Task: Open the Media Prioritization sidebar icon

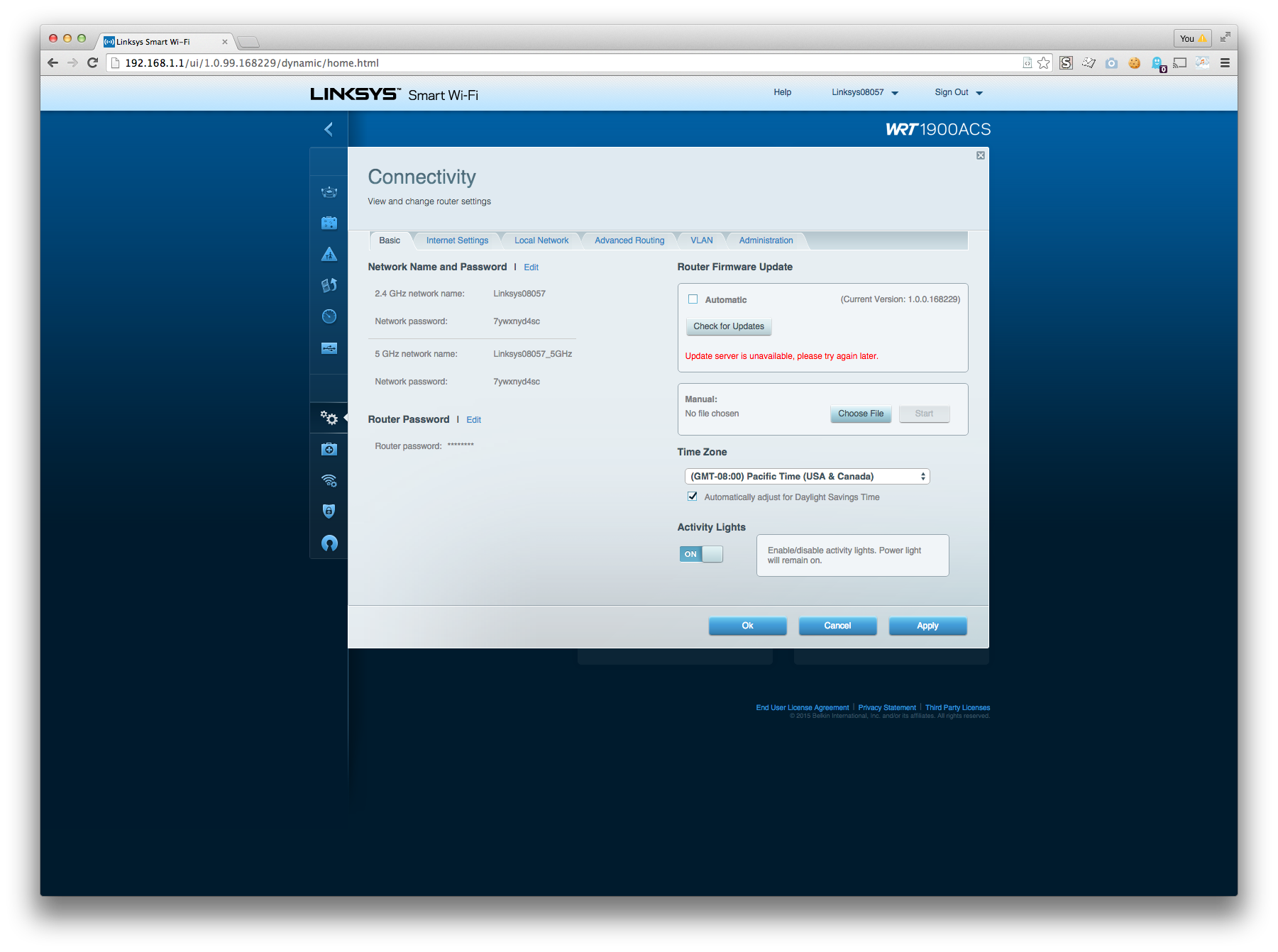Action: (329, 285)
